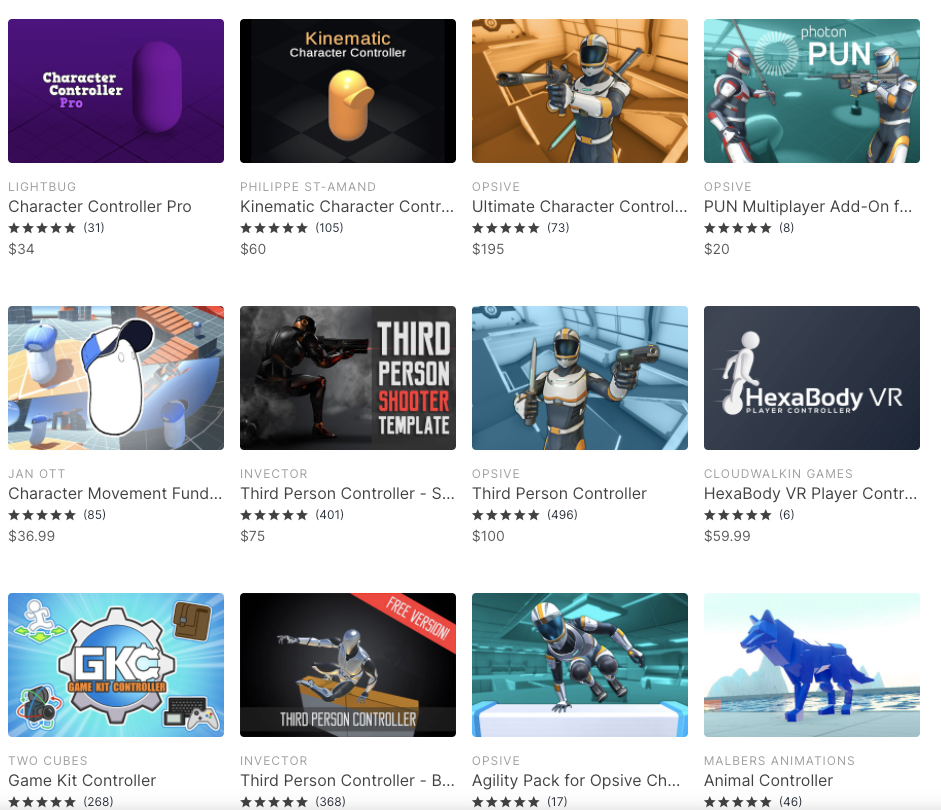
Task: Open the GKC Game Kit Controller thumbnail
Action: pos(116,665)
